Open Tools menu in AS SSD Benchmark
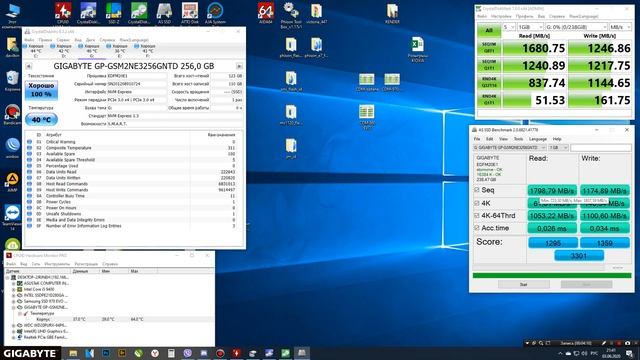Image resolution: width=640 pixels, height=360 pixels. pyautogui.click(x=518, y=139)
